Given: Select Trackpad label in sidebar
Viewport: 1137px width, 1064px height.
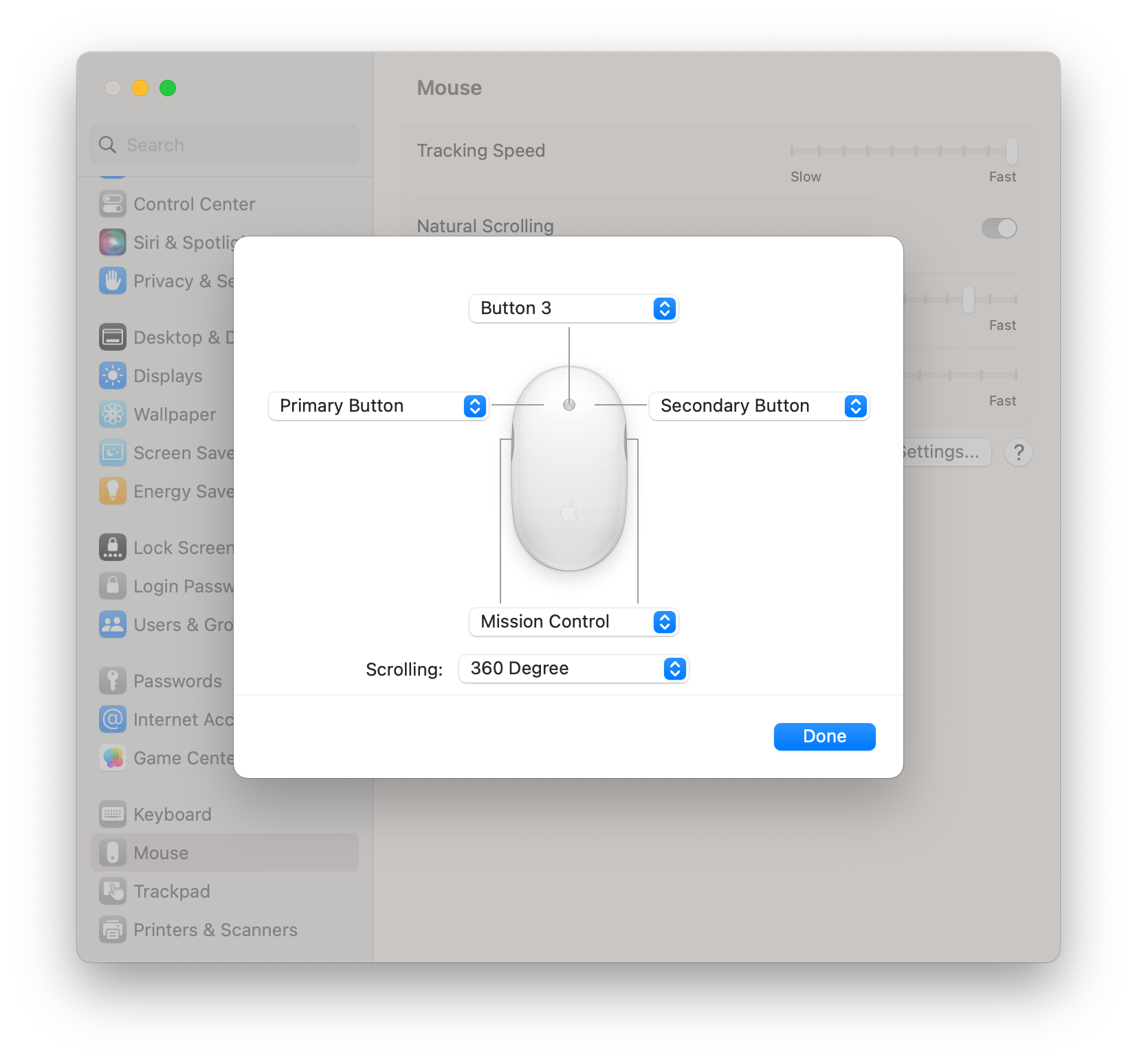Looking at the screenshot, I should click(172, 891).
